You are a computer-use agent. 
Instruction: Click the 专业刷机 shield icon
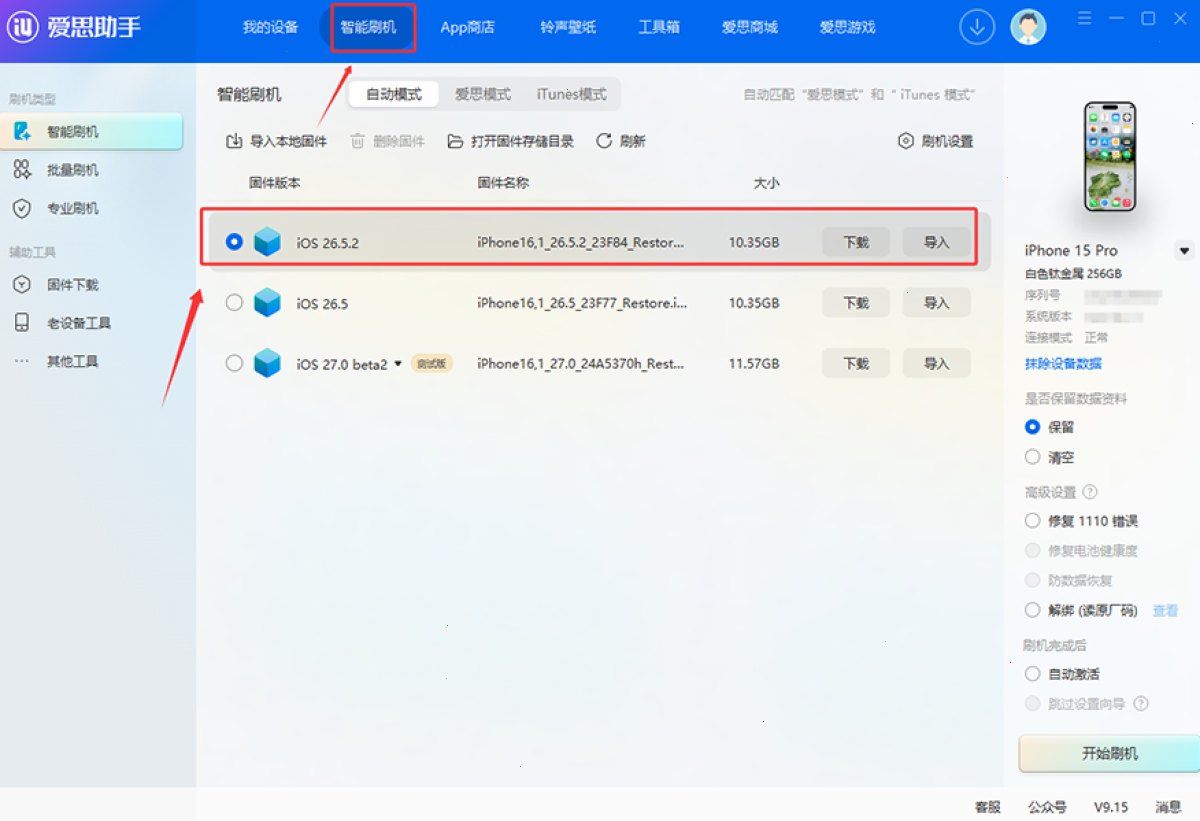(22, 208)
